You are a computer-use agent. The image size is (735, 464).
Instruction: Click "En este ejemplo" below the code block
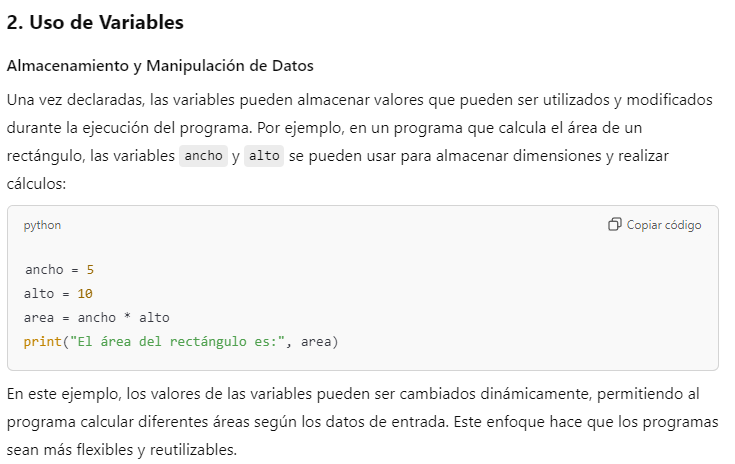(57, 394)
